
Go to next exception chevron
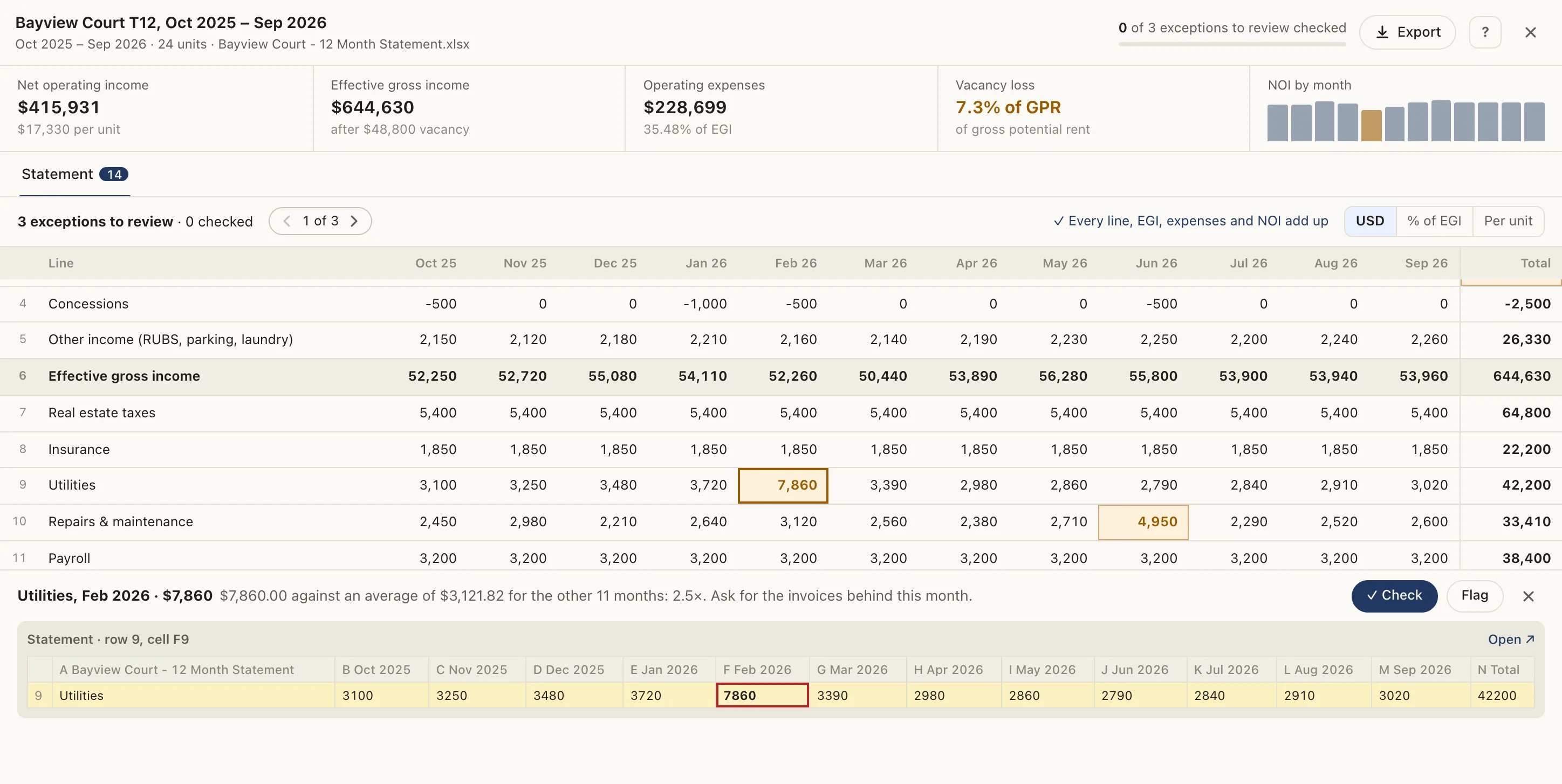pos(354,221)
